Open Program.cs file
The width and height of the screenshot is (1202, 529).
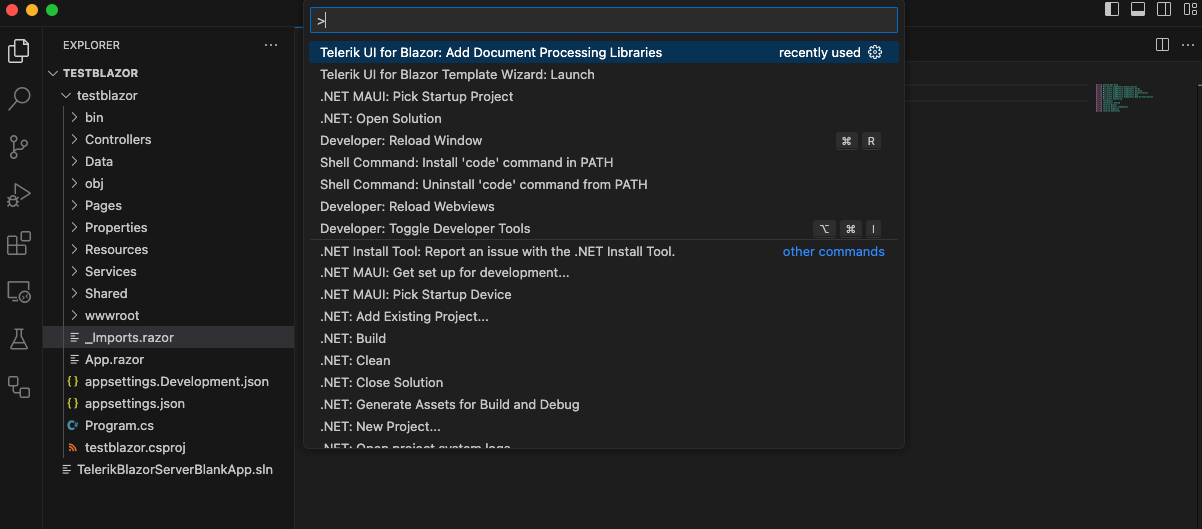click(x=119, y=425)
